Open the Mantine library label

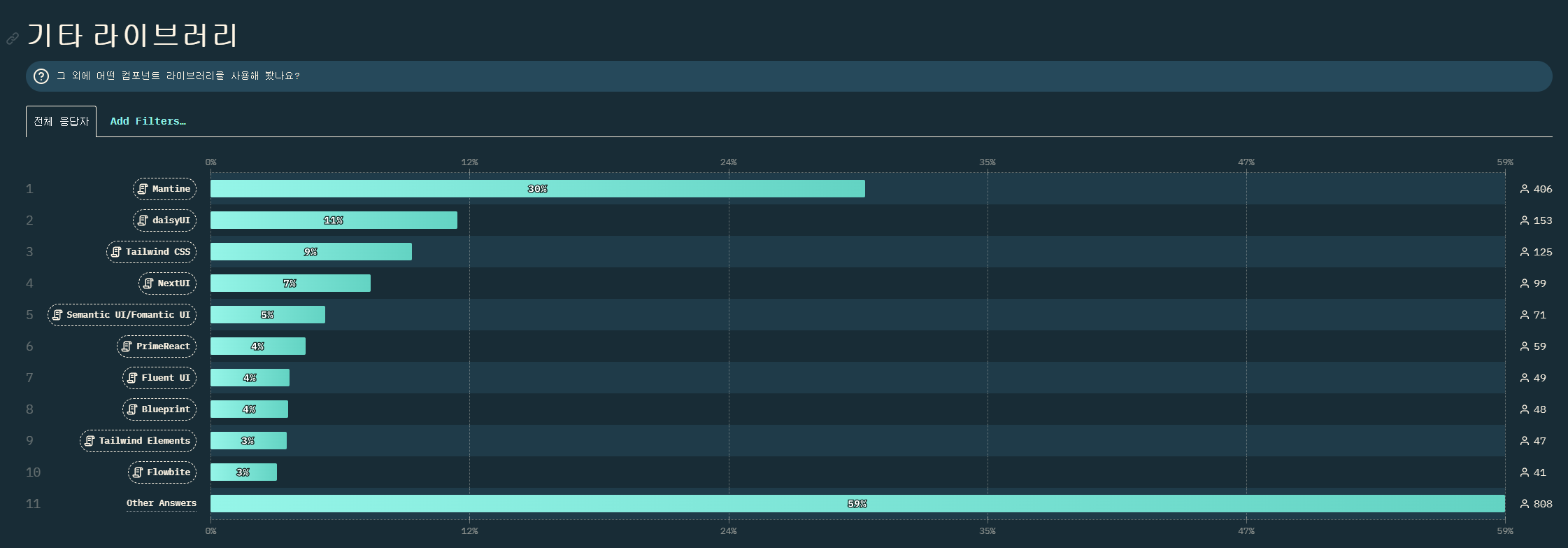tap(164, 189)
